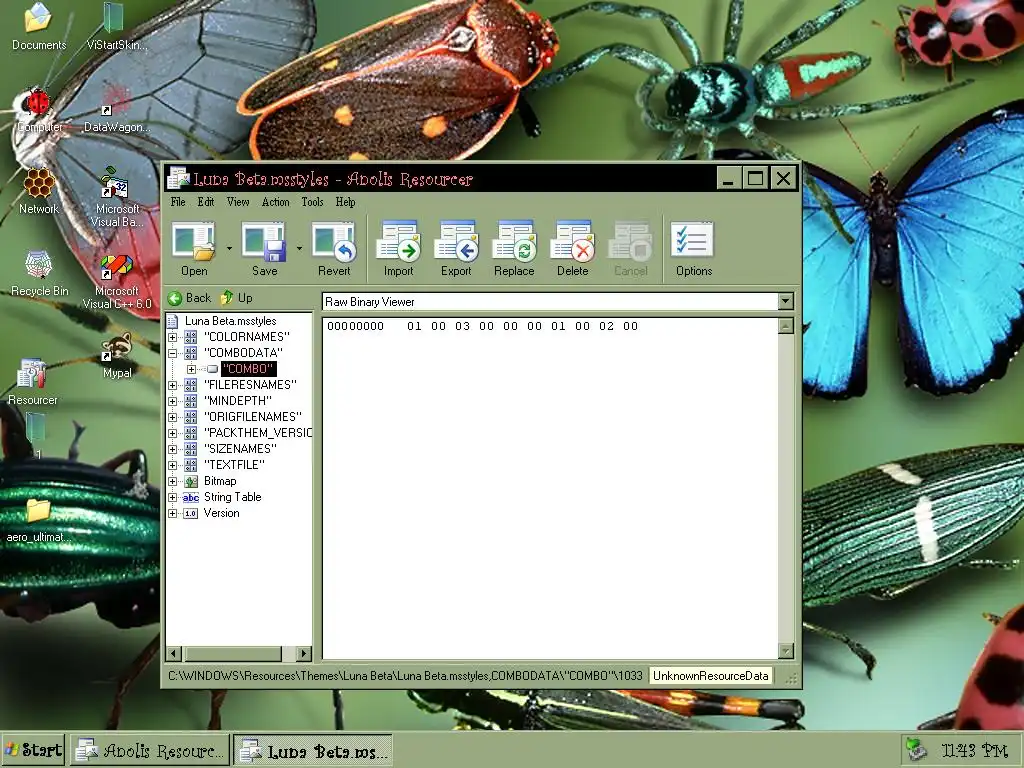Expand the "COMBO" child node
1024x768 pixels.
[191, 369]
